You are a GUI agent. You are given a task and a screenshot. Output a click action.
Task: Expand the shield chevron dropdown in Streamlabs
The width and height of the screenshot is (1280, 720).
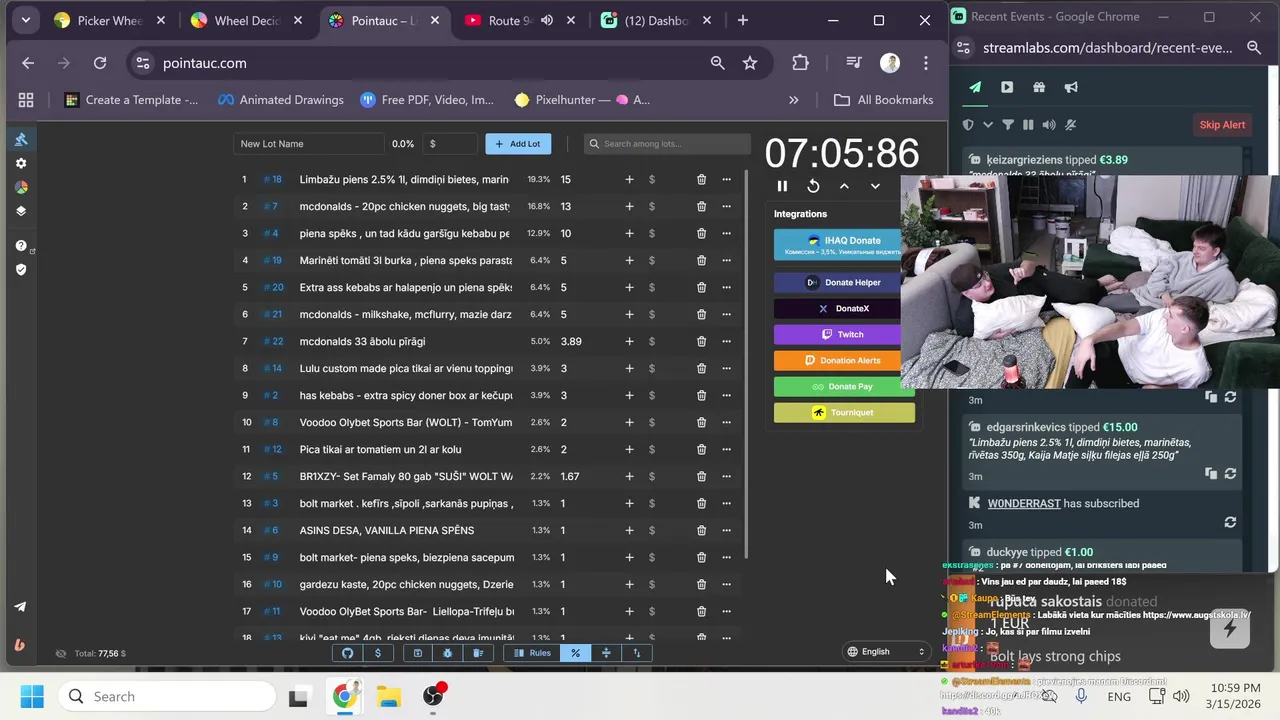click(987, 125)
